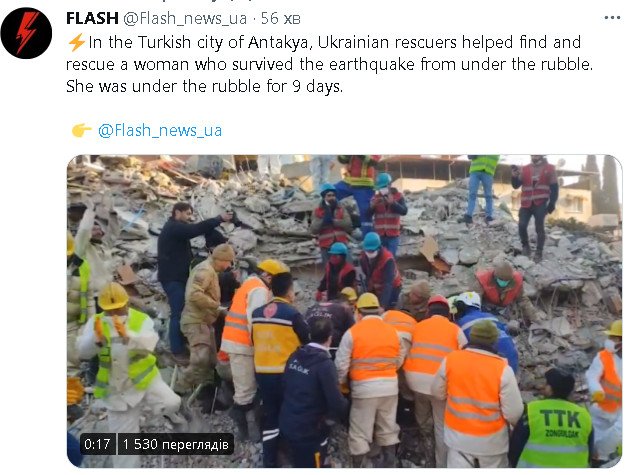Viewport: 627px width, 475px height.
Task: Open the FLASH lightning-bolt profile avatar
Action: 26,33
